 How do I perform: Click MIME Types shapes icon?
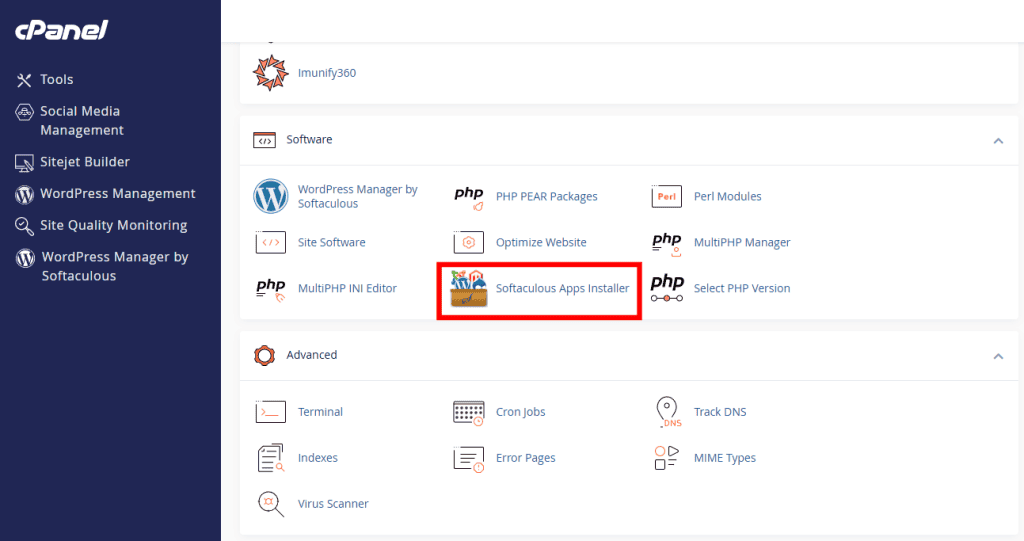click(x=666, y=458)
